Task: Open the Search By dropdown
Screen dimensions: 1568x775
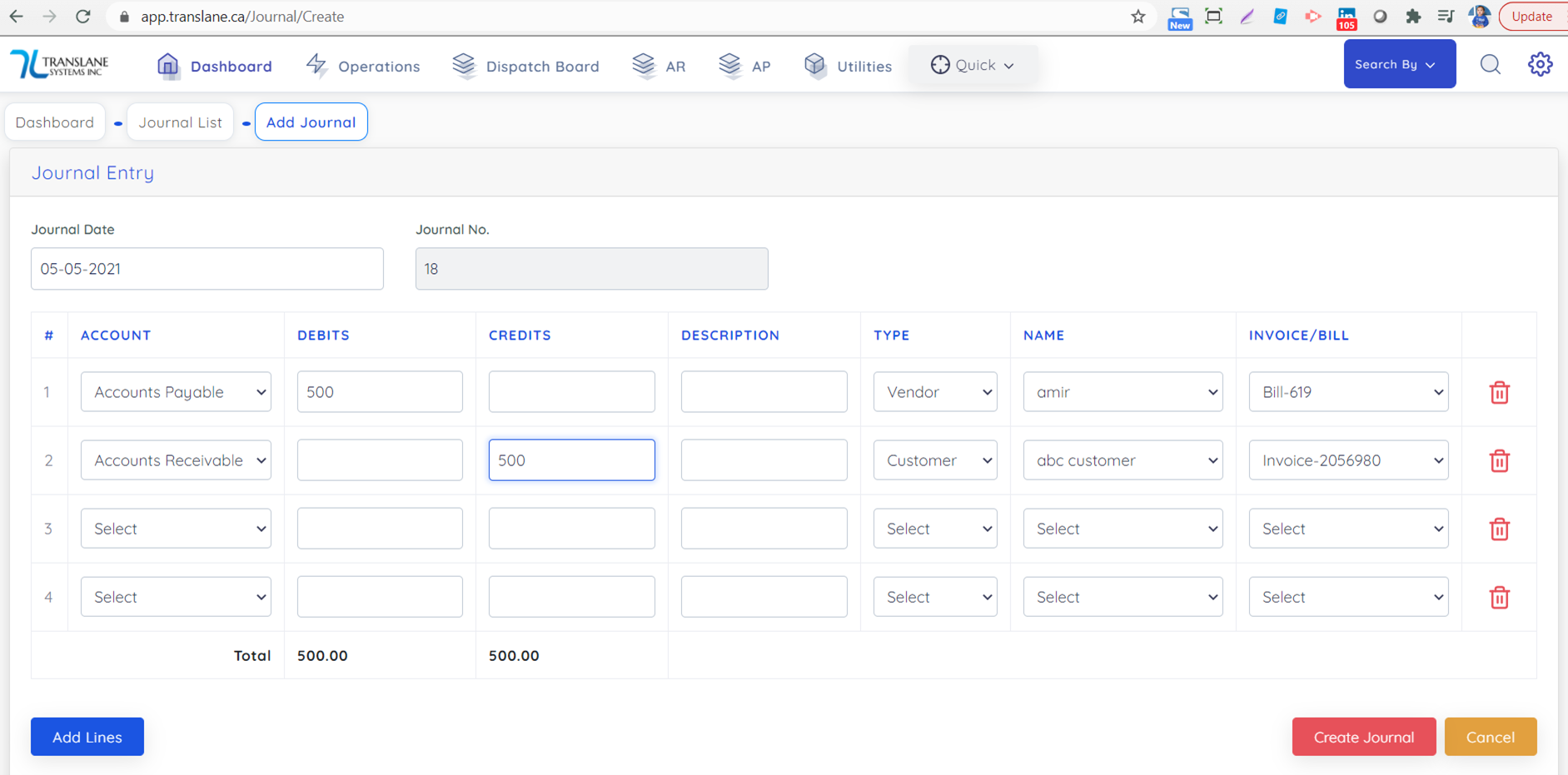Action: tap(1399, 64)
